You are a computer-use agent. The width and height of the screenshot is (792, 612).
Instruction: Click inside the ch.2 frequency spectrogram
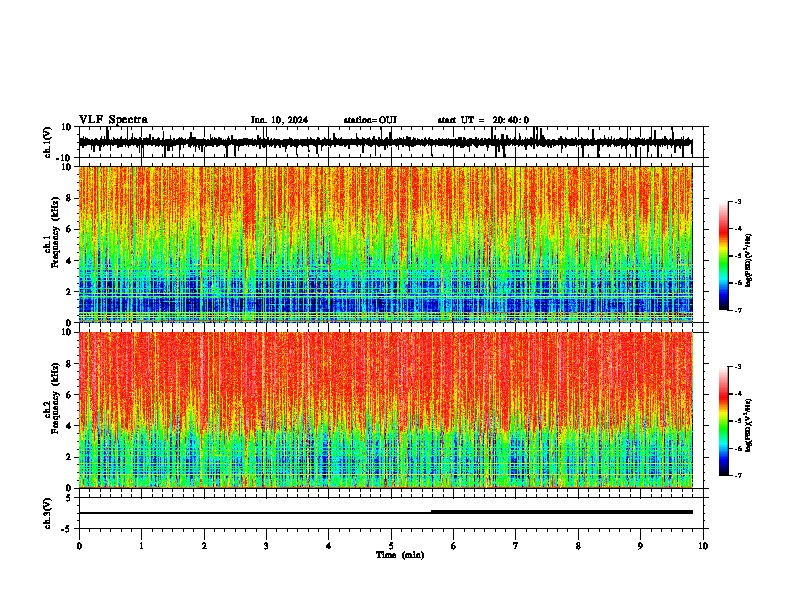tap(386, 410)
